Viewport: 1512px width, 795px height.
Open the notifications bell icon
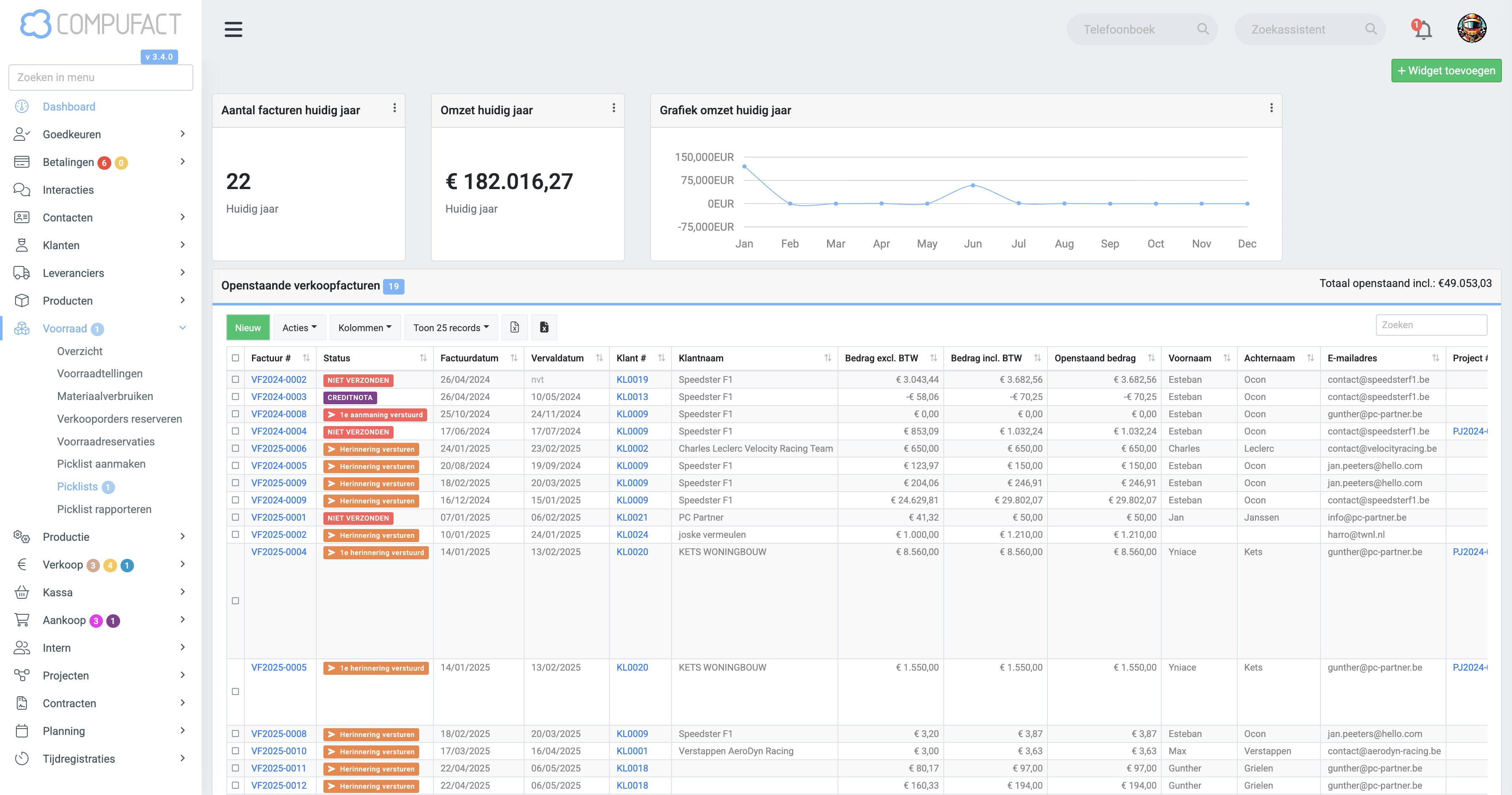click(1423, 29)
